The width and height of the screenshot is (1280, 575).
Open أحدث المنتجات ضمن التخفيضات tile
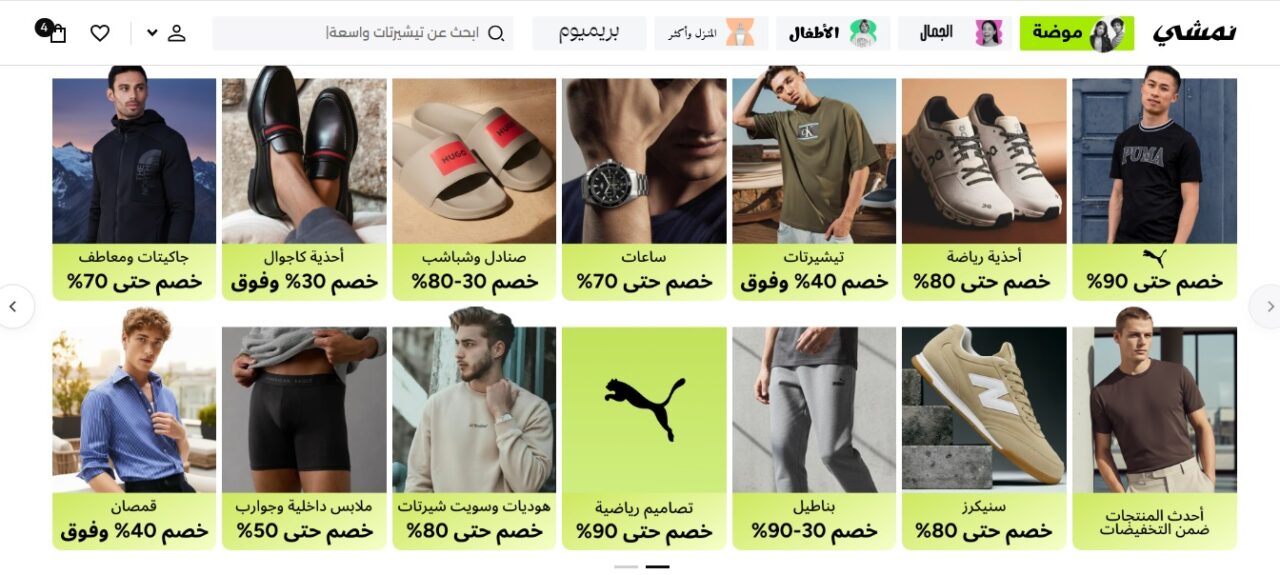[x=1154, y=438]
